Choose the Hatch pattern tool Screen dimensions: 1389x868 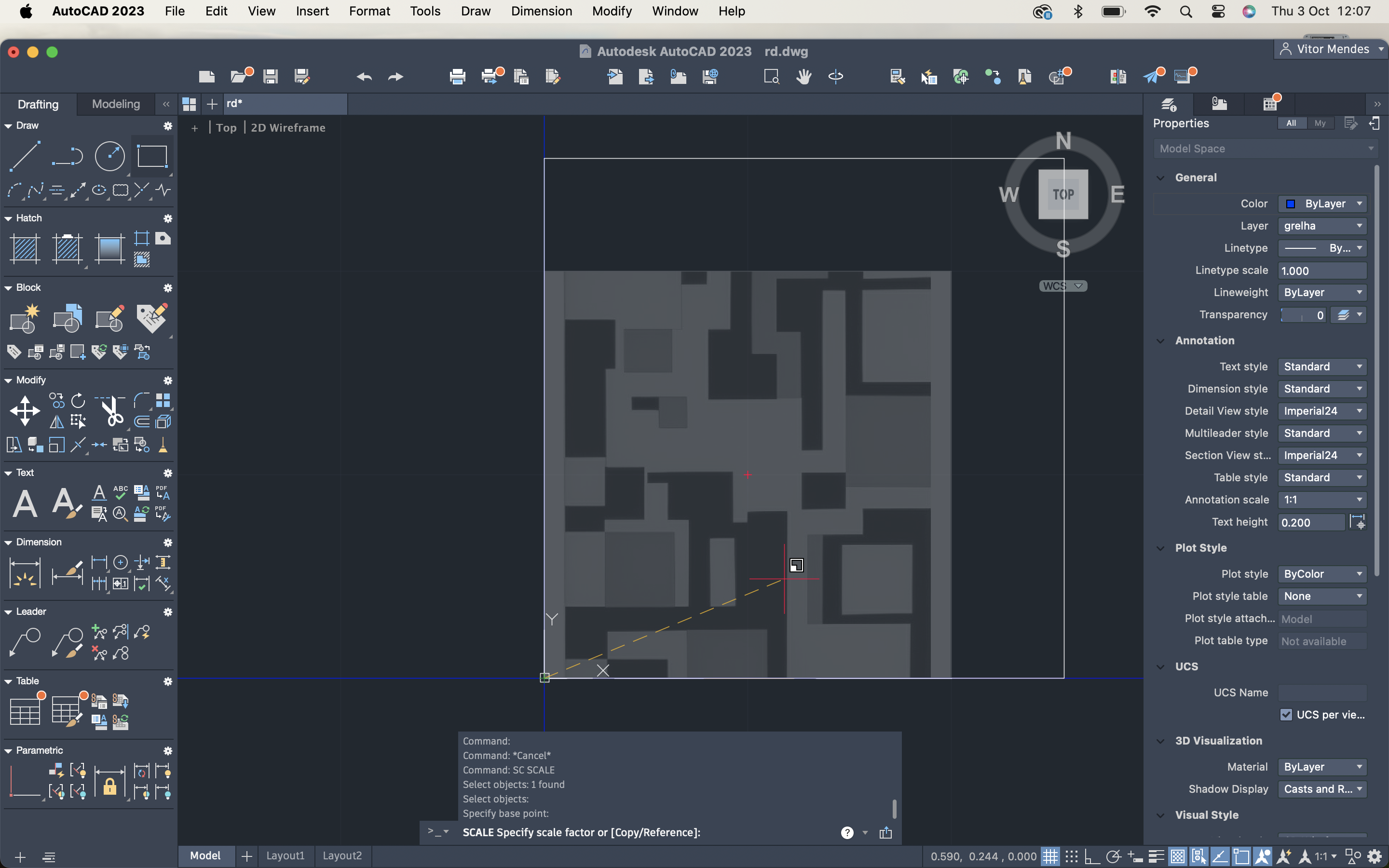pyautogui.click(x=25, y=248)
